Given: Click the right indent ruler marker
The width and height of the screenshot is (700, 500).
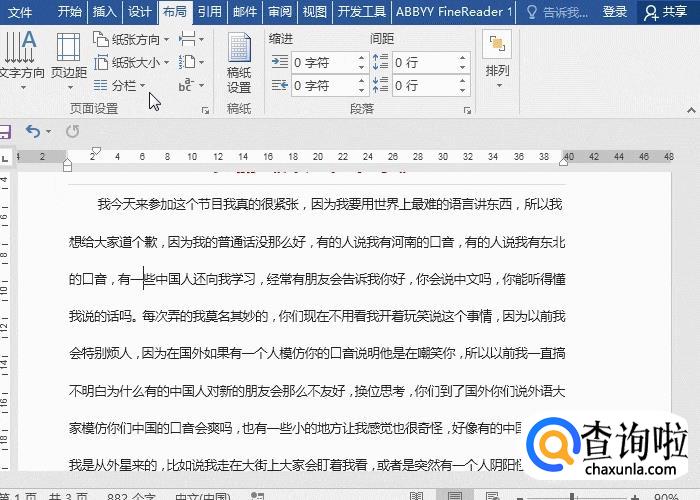Looking at the screenshot, I should pos(563,162).
